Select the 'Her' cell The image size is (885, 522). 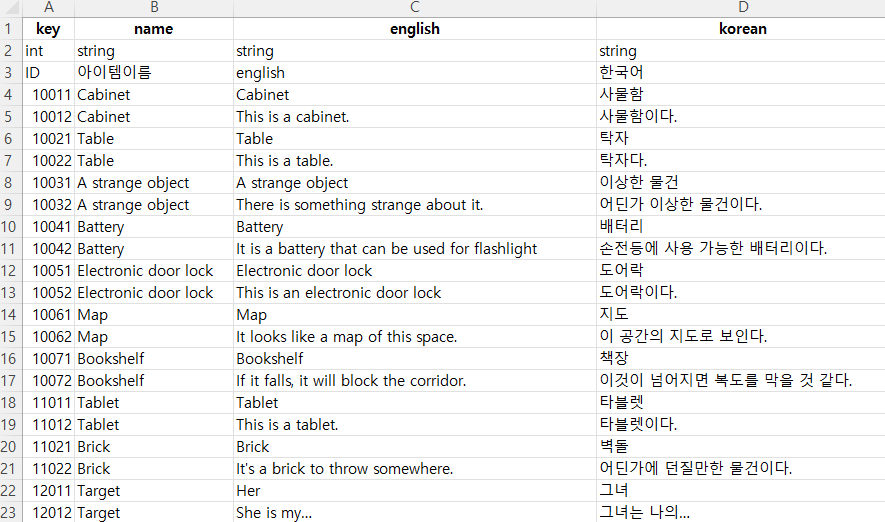[x=415, y=491]
